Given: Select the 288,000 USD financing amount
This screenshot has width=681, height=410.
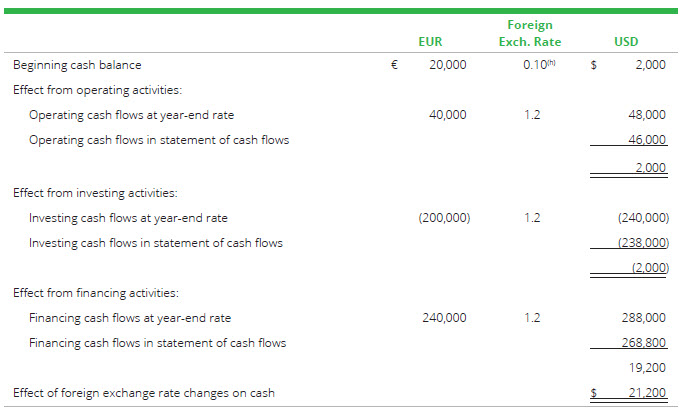Looking at the screenshot, I should [x=645, y=318].
